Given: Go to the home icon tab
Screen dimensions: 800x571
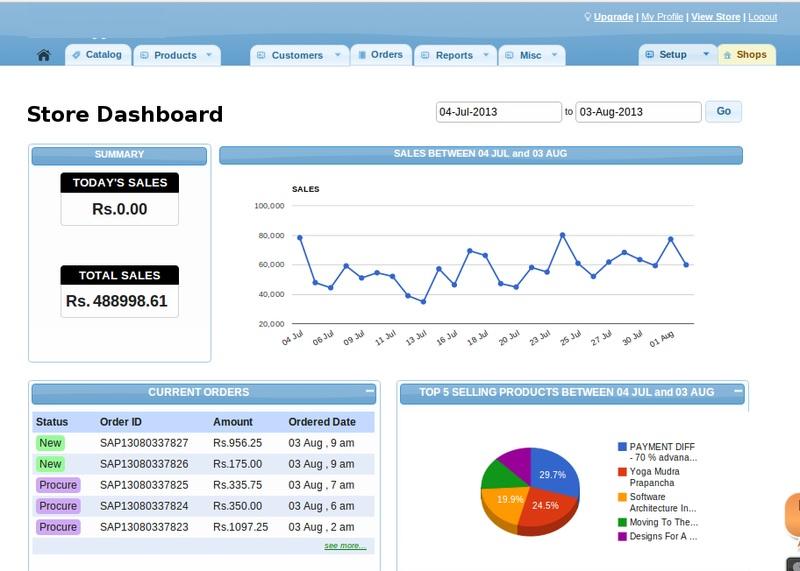Looking at the screenshot, I should 43,55.
